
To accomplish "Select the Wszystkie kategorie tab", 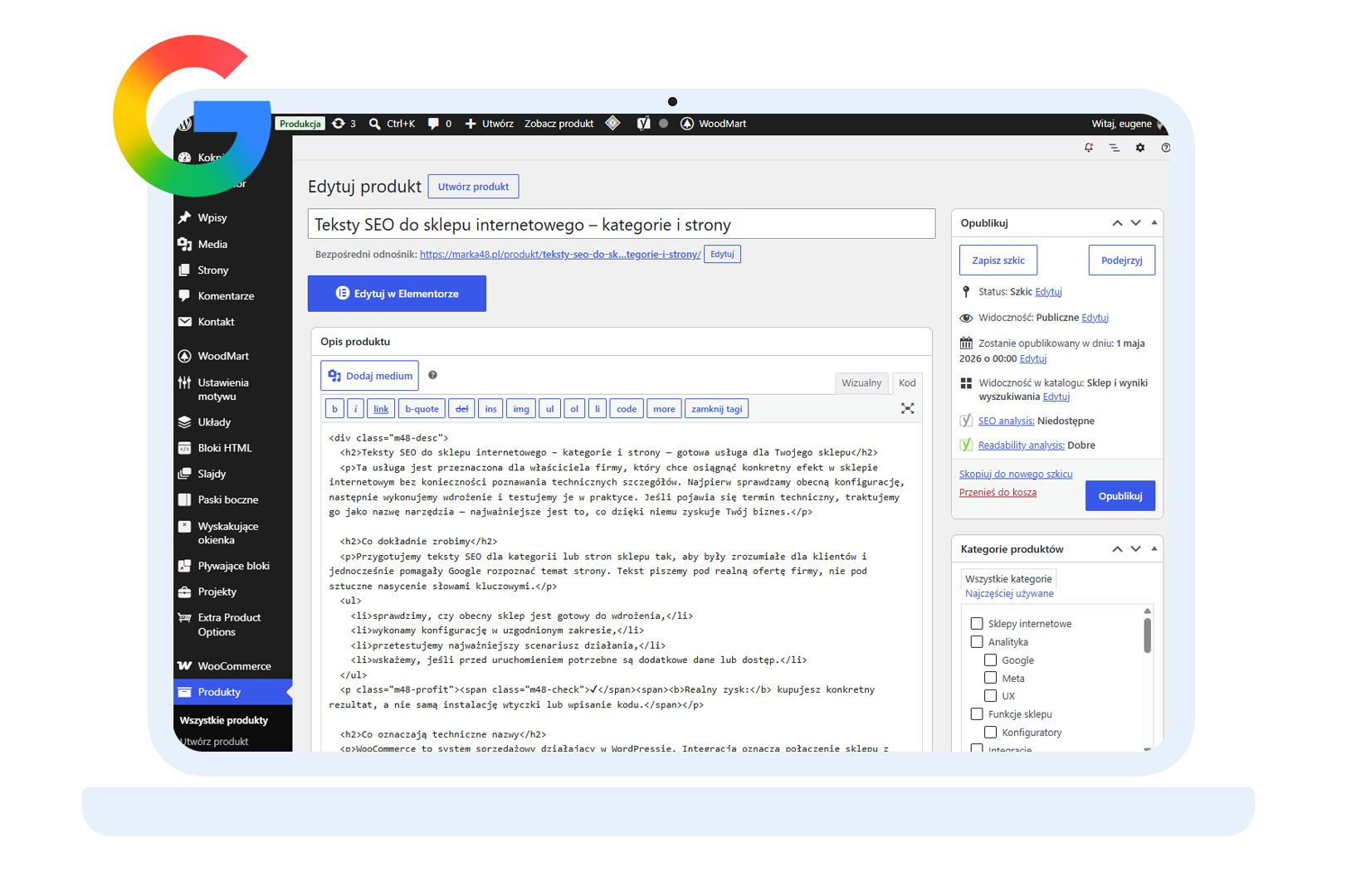I will [x=1008, y=578].
